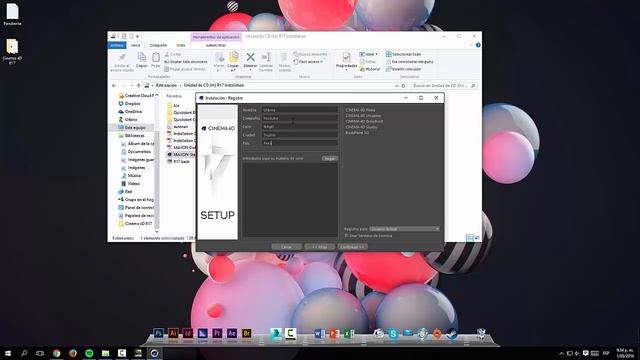The image size is (640, 360).
Task: Open Chrome from the taskbar
Action: 56,353
